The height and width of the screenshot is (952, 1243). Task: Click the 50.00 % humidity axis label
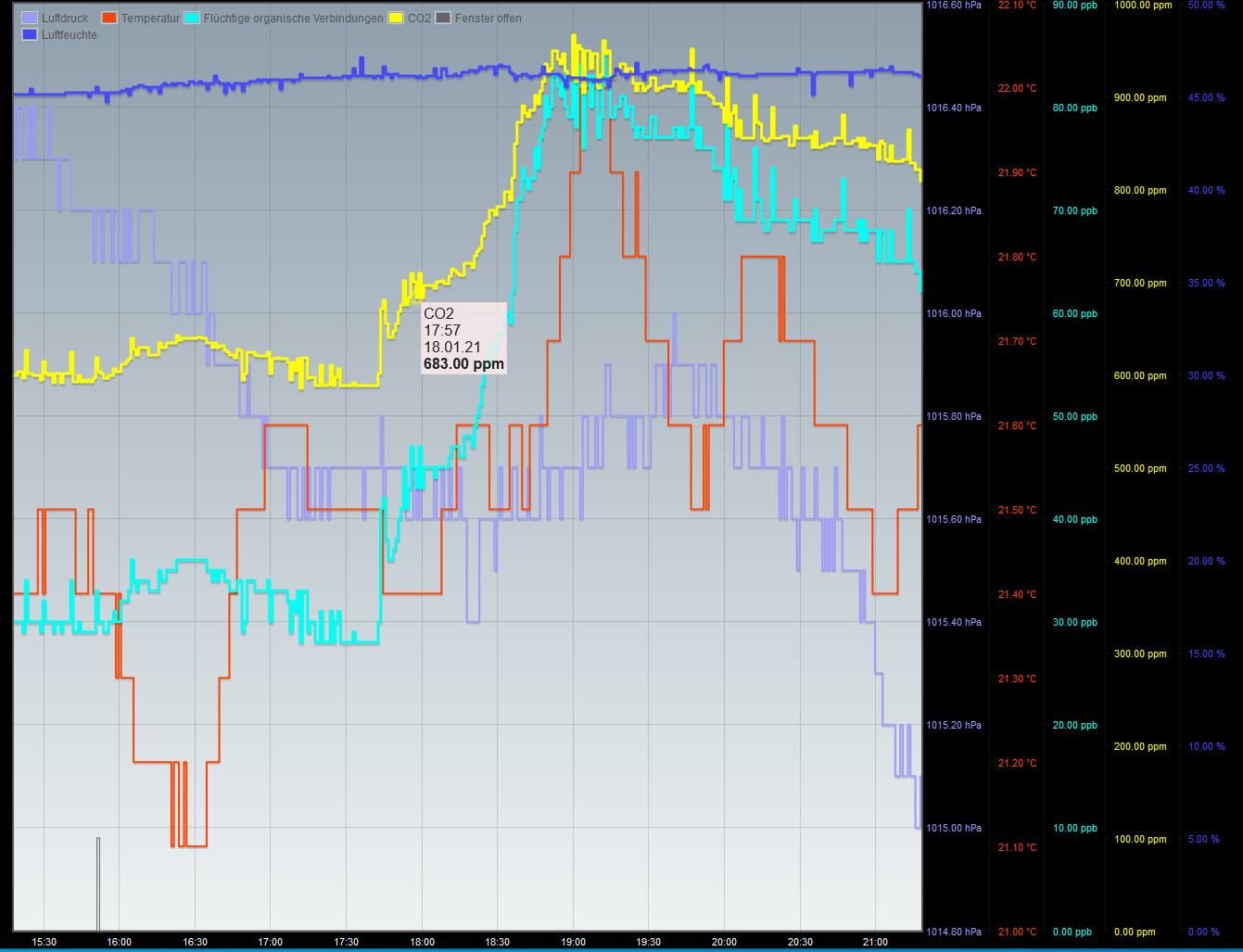pyautogui.click(x=1207, y=6)
